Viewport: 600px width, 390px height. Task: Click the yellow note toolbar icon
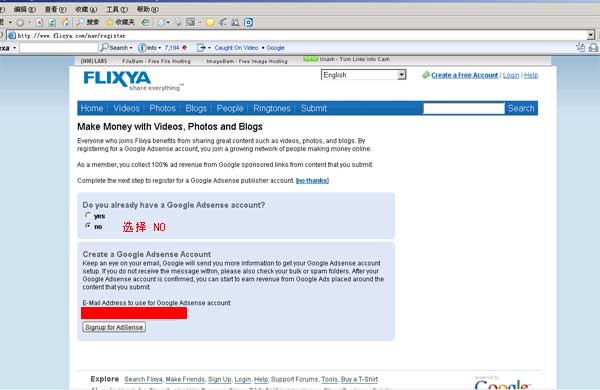point(210,23)
